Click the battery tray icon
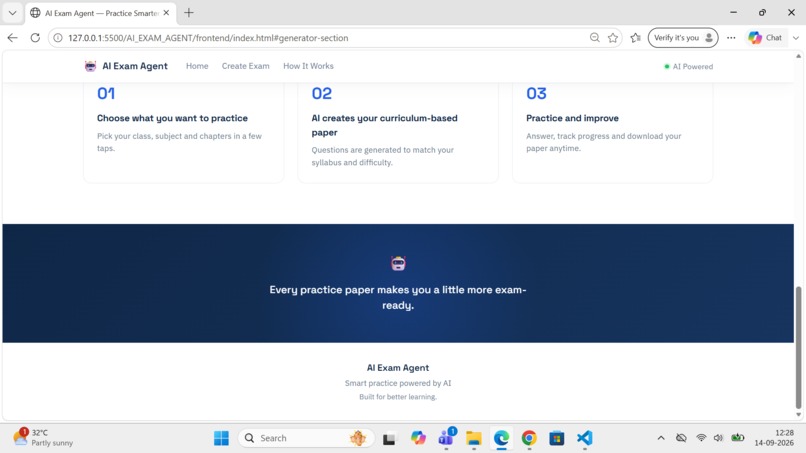806x453 pixels. (738, 438)
